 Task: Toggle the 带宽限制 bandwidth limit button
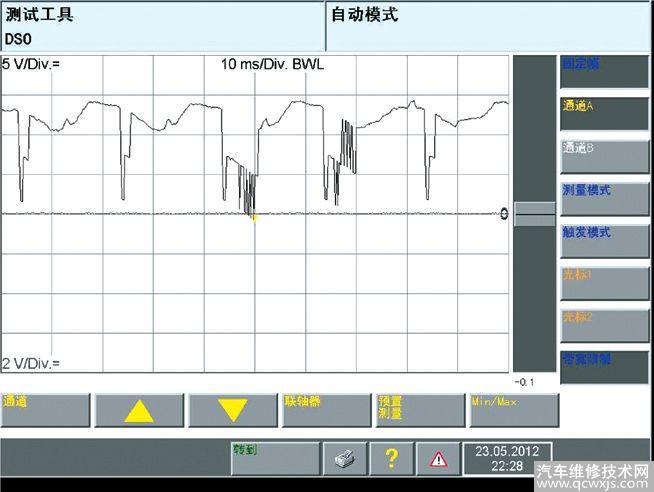coord(604,367)
